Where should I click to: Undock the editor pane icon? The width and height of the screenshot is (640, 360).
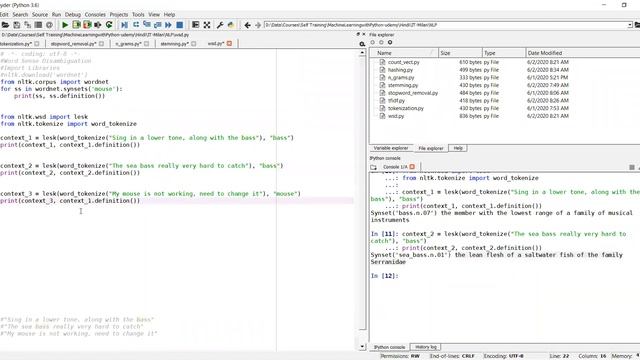pyautogui.click(x=358, y=35)
